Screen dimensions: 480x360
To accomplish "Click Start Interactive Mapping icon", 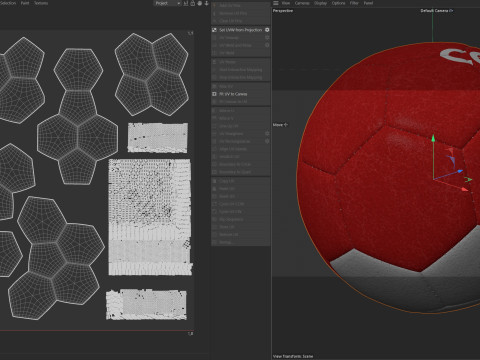I will [214, 70].
